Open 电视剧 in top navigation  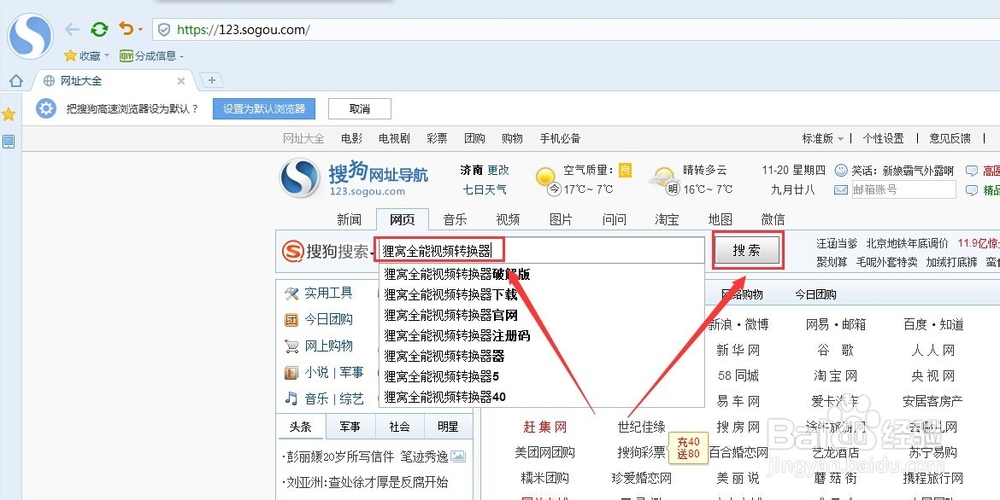tap(394, 138)
